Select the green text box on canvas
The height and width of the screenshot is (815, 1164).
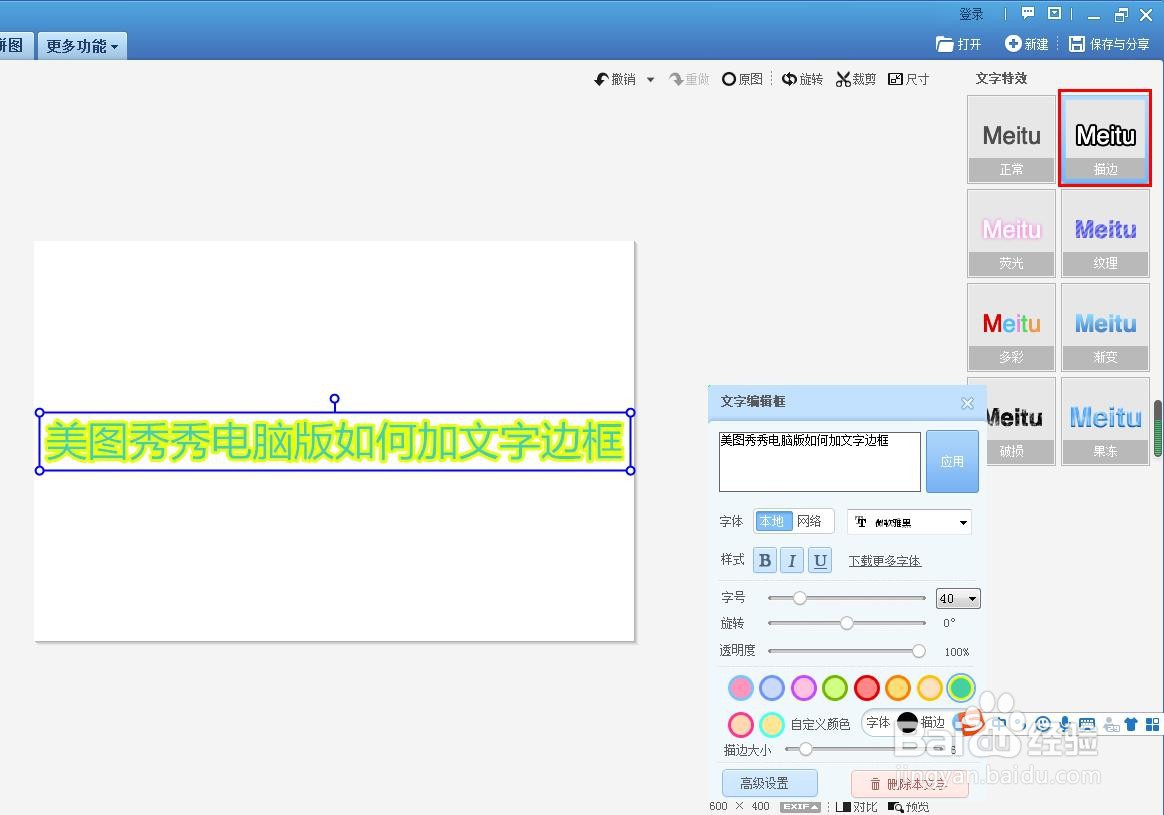[335, 442]
